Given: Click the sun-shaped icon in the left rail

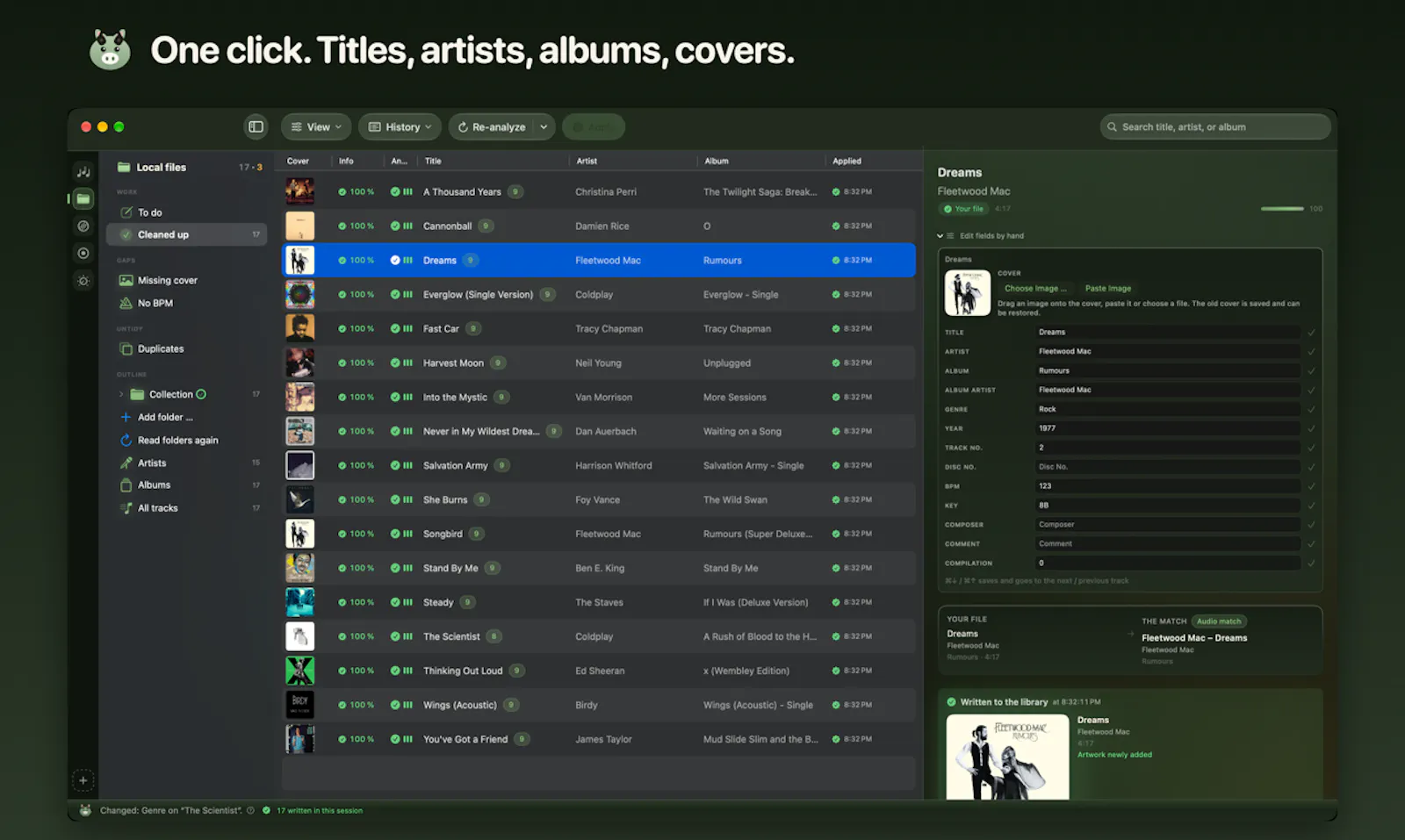Looking at the screenshot, I should [83, 281].
